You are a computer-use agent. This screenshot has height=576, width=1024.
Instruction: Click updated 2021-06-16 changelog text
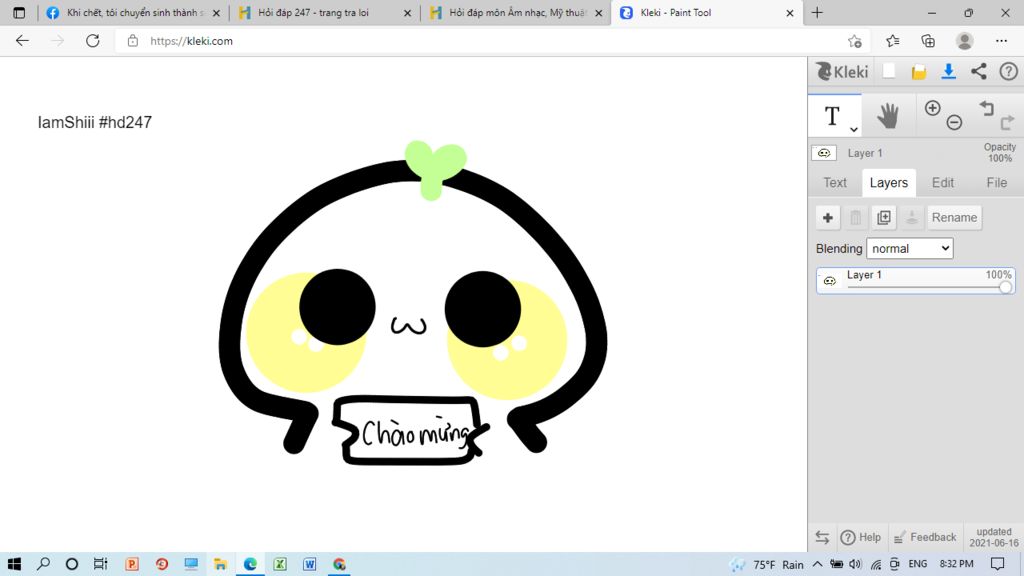[993, 537]
